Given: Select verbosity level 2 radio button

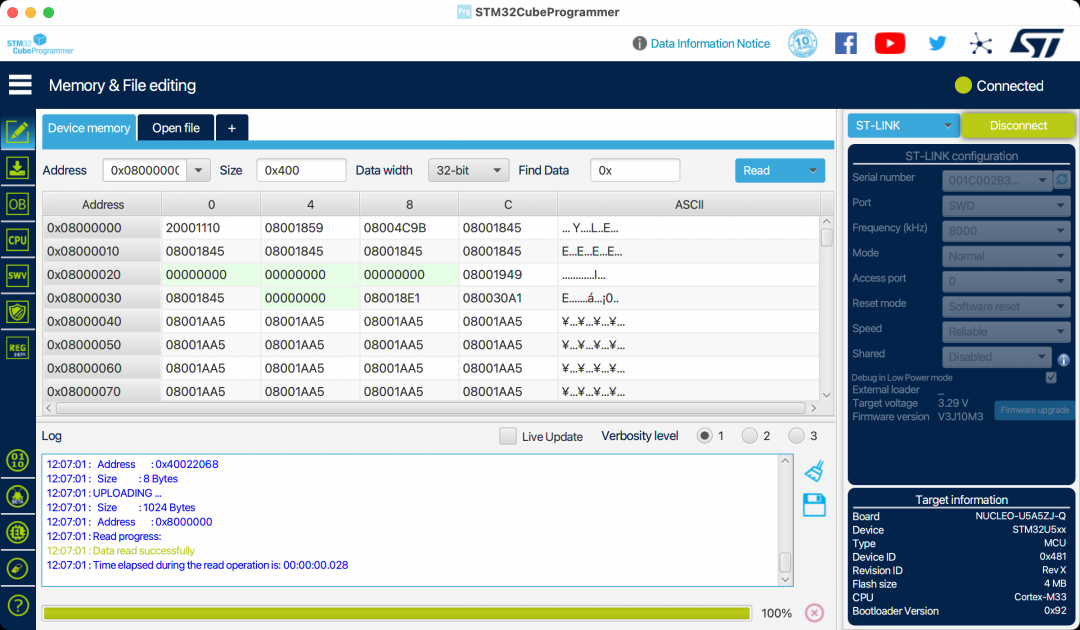Looking at the screenshot, I should click(752, 435).
